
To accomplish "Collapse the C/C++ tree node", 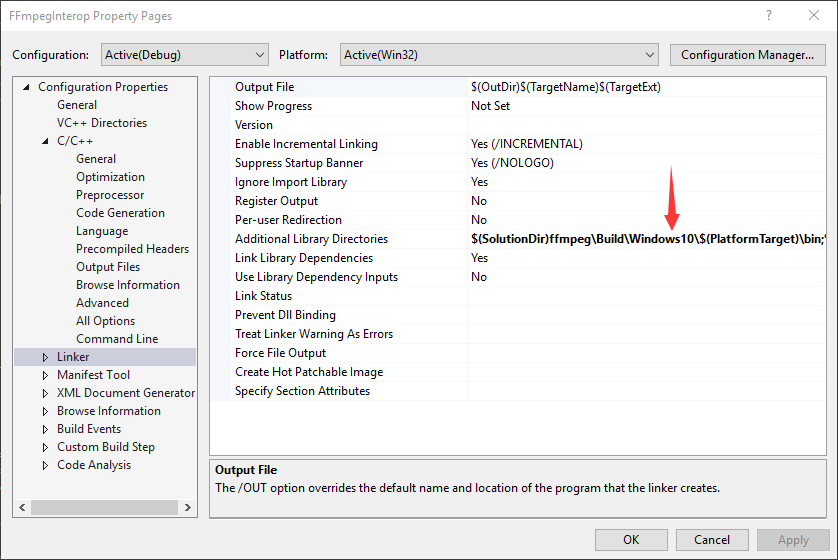I will pyautogui.click(x=45, y=141).
